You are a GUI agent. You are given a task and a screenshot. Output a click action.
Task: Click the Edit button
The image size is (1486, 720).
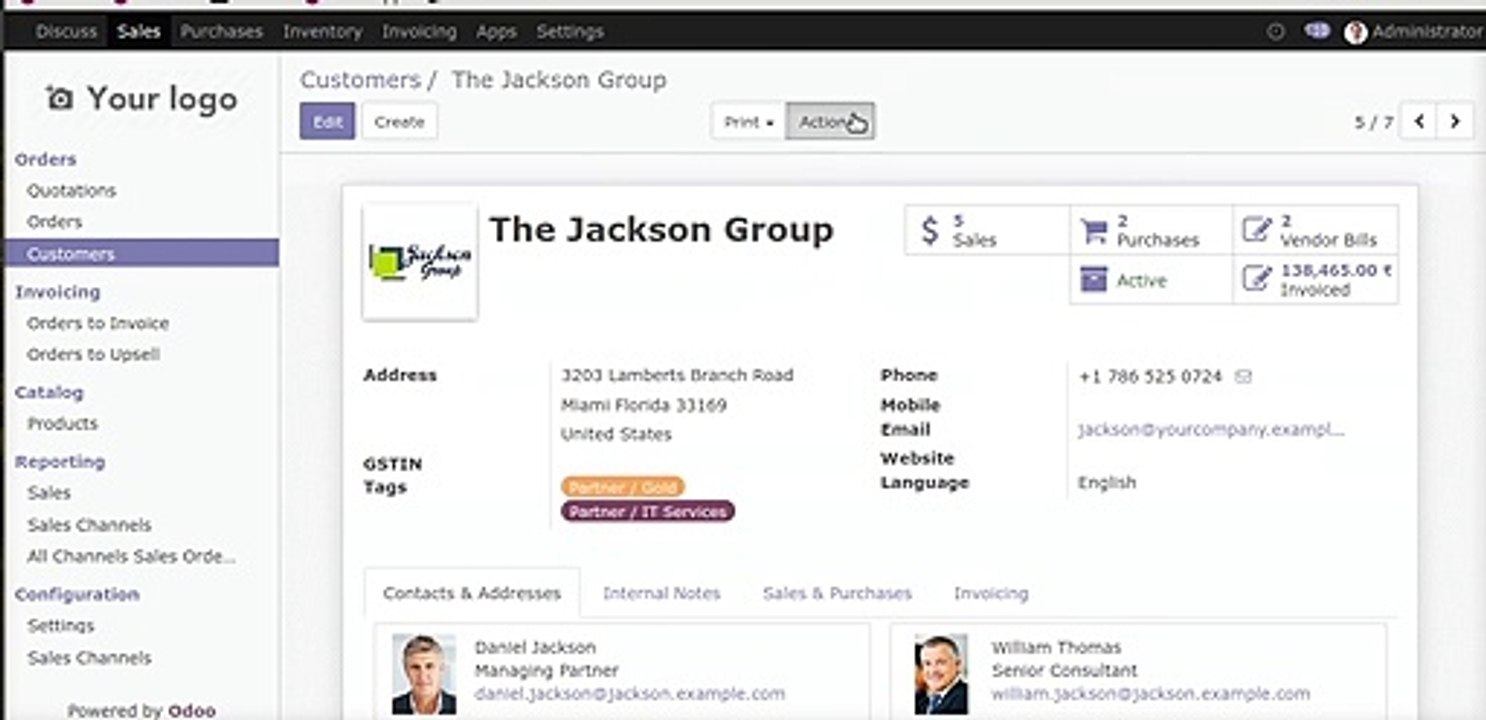pos(327,121)
